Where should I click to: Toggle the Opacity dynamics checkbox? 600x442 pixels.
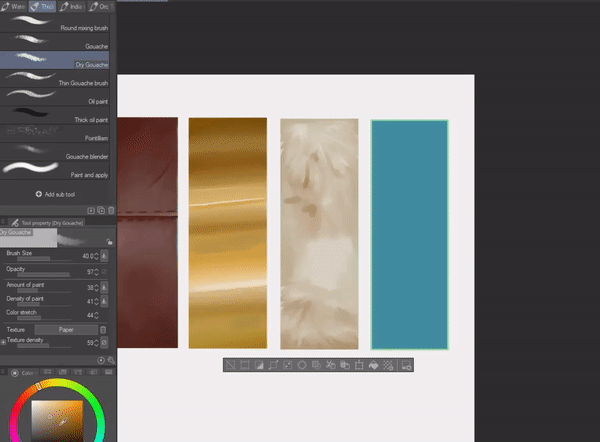click(x=104, y=272)
